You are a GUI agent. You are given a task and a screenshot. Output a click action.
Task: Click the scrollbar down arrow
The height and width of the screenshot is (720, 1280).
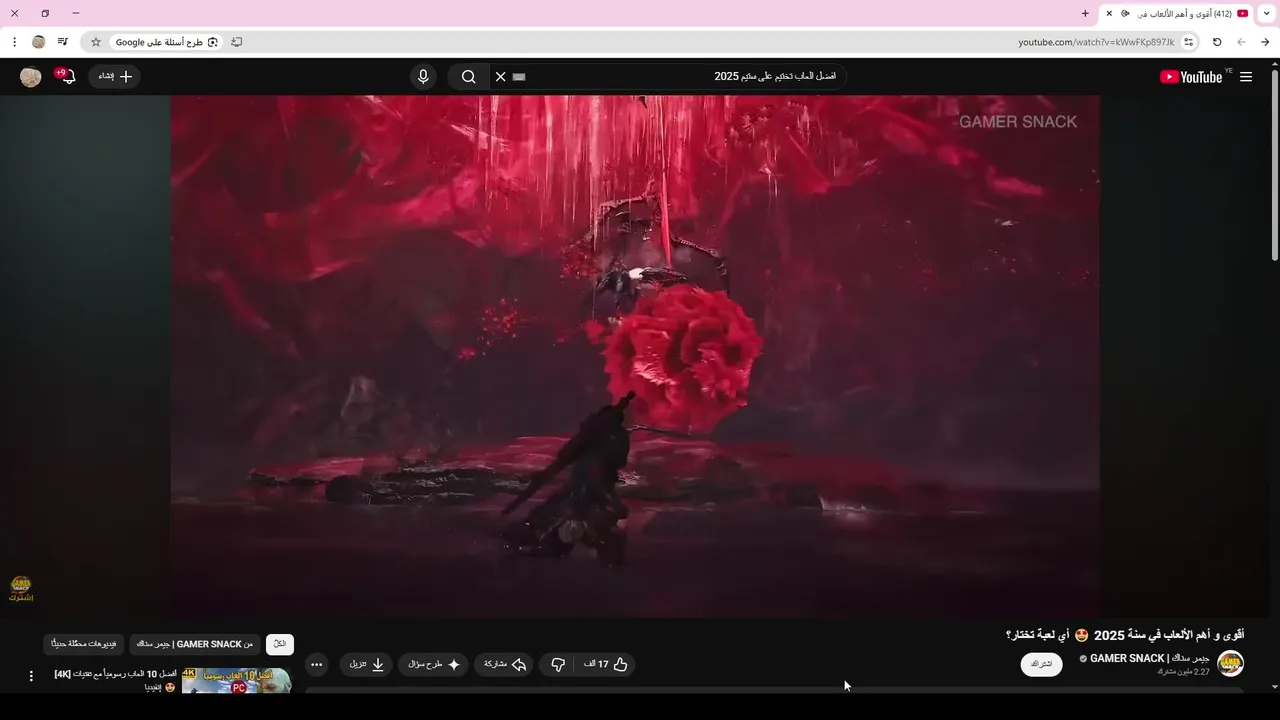click(x=1274, y=686)
